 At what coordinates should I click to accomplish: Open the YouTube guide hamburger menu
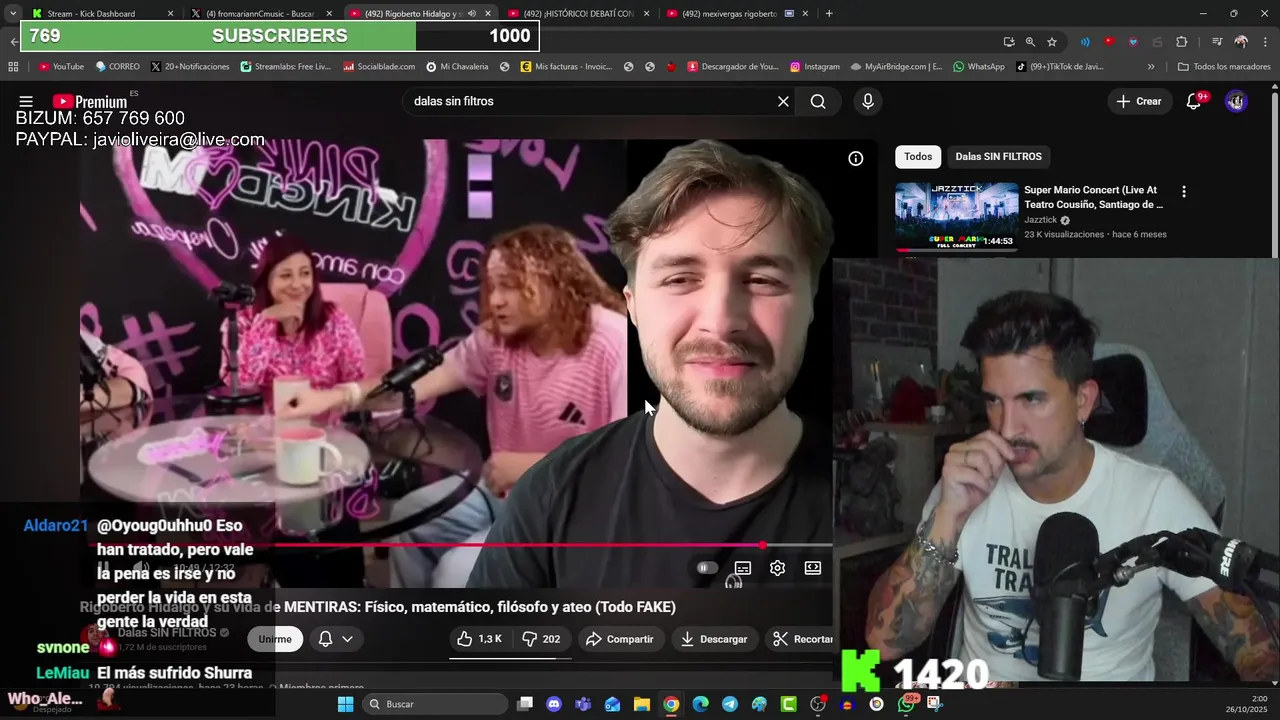[26, 101]
